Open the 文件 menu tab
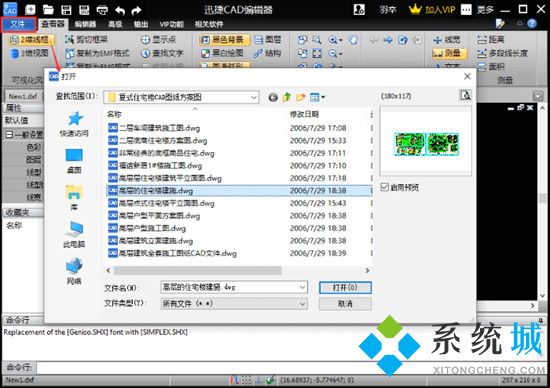This screenshot has height=388, width=550. coord(18,24)
